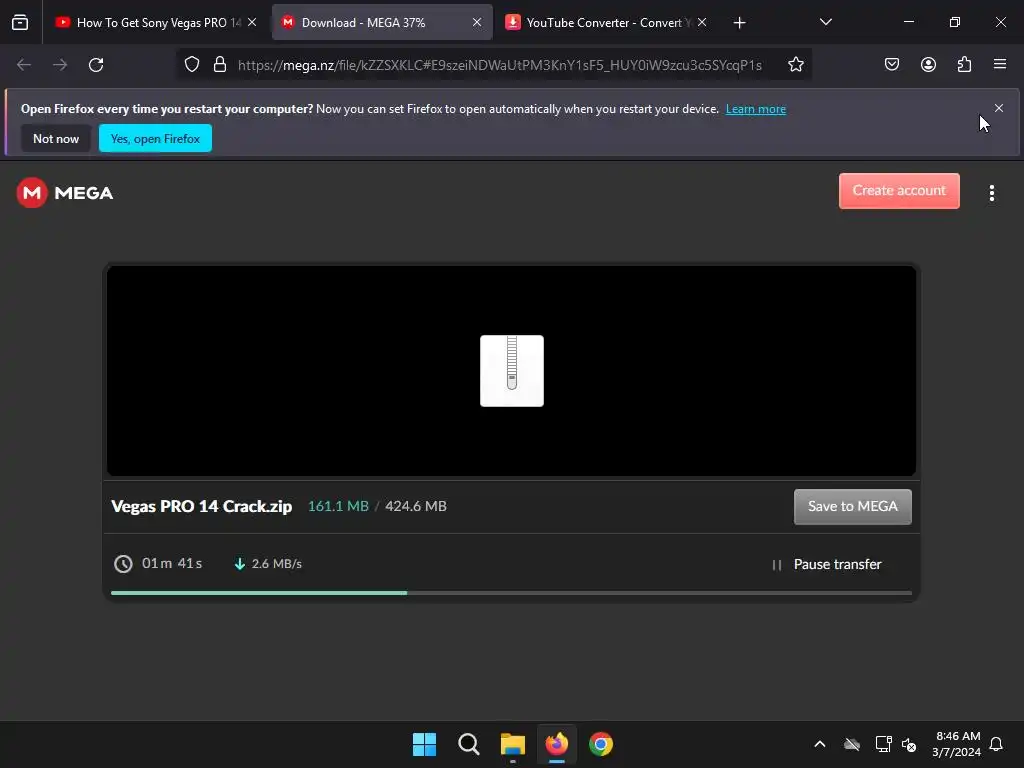
Task: Pause the file transfer
Action: coord(826,564)
